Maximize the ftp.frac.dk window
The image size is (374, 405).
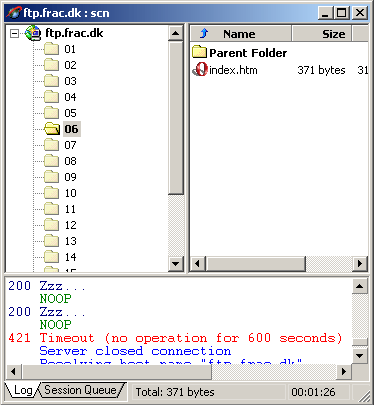point(342,13)
